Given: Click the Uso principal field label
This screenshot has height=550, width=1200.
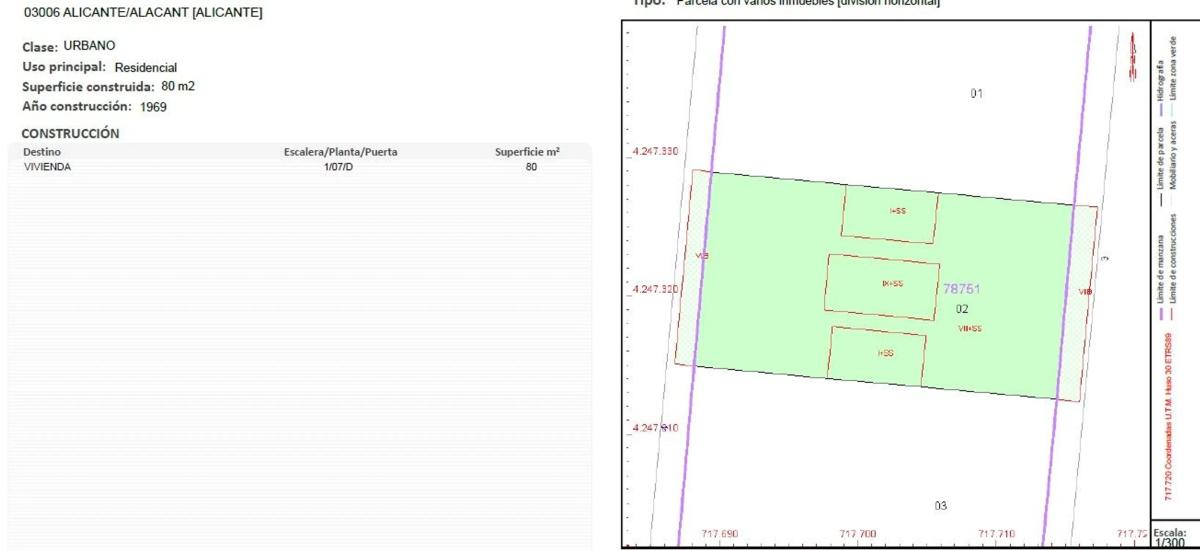Looking at the screenshot, I should point(65,66).
